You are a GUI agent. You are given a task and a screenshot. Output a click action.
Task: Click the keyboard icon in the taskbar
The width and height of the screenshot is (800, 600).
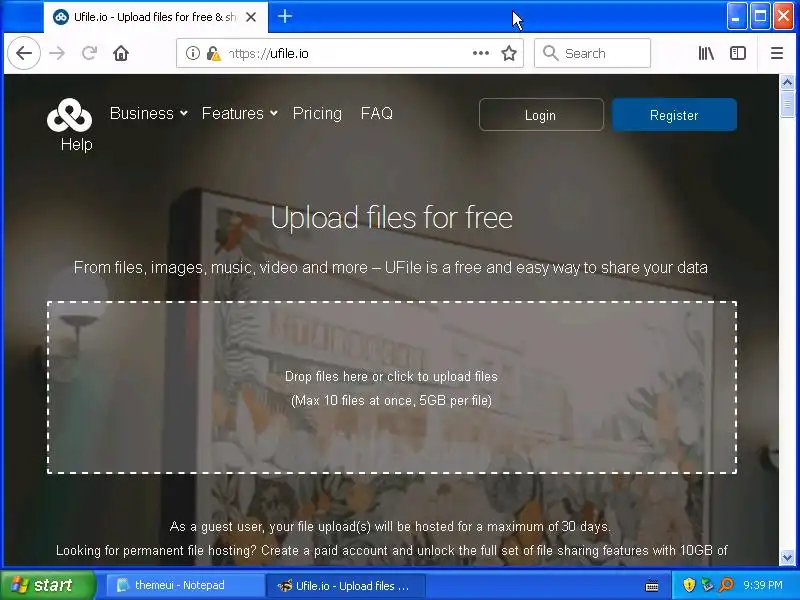coord(652,585)
